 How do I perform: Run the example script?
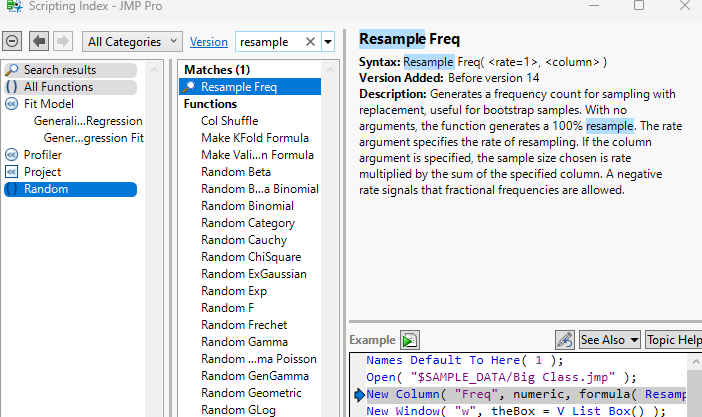[410, 340]
